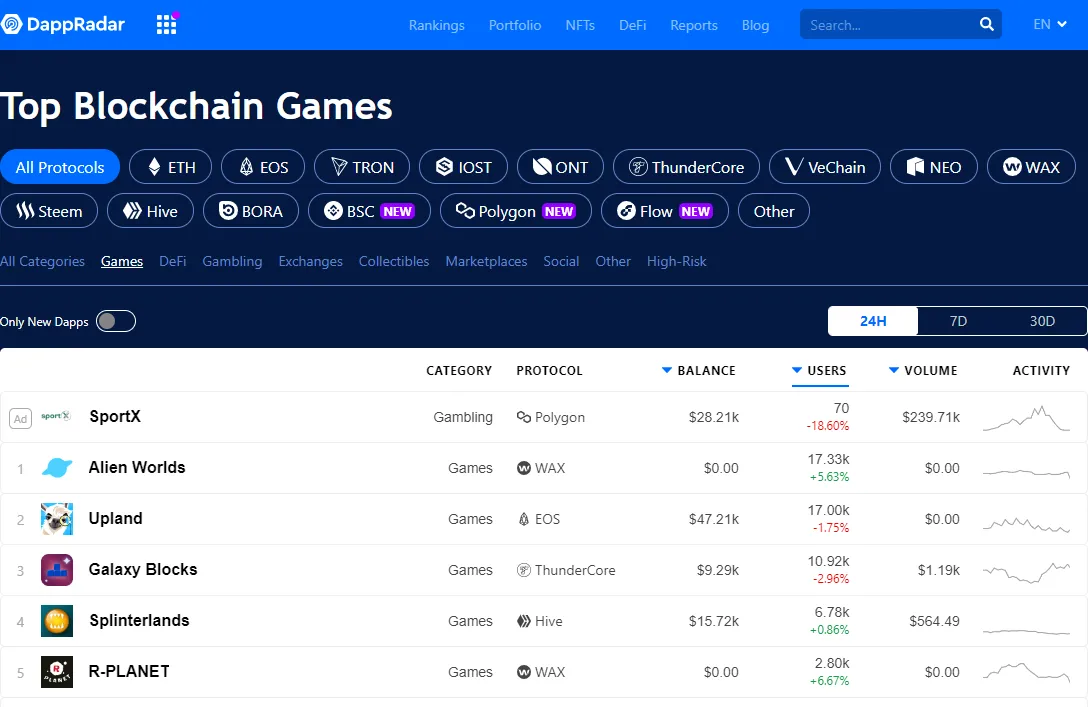Screen dimensions: 1088x707
Task: Switch to Collectibles category tab
Action: (393, 262)
